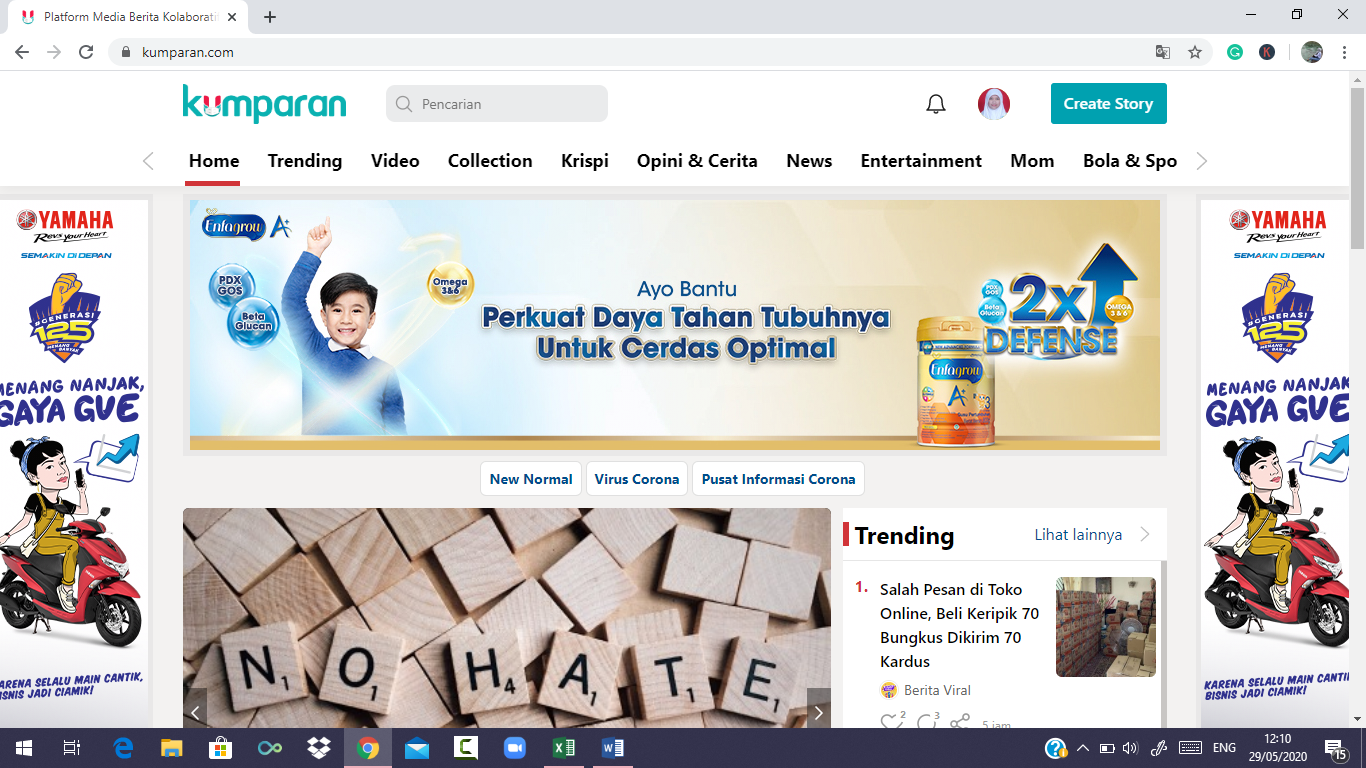Click the kumparan logo
1366x768 pixels.
point(265,104)
